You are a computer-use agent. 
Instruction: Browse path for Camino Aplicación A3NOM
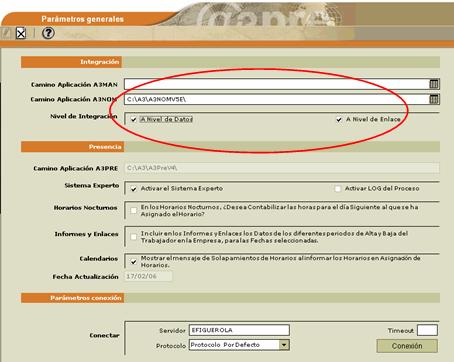pyautogui.click(x=434, y=99)
